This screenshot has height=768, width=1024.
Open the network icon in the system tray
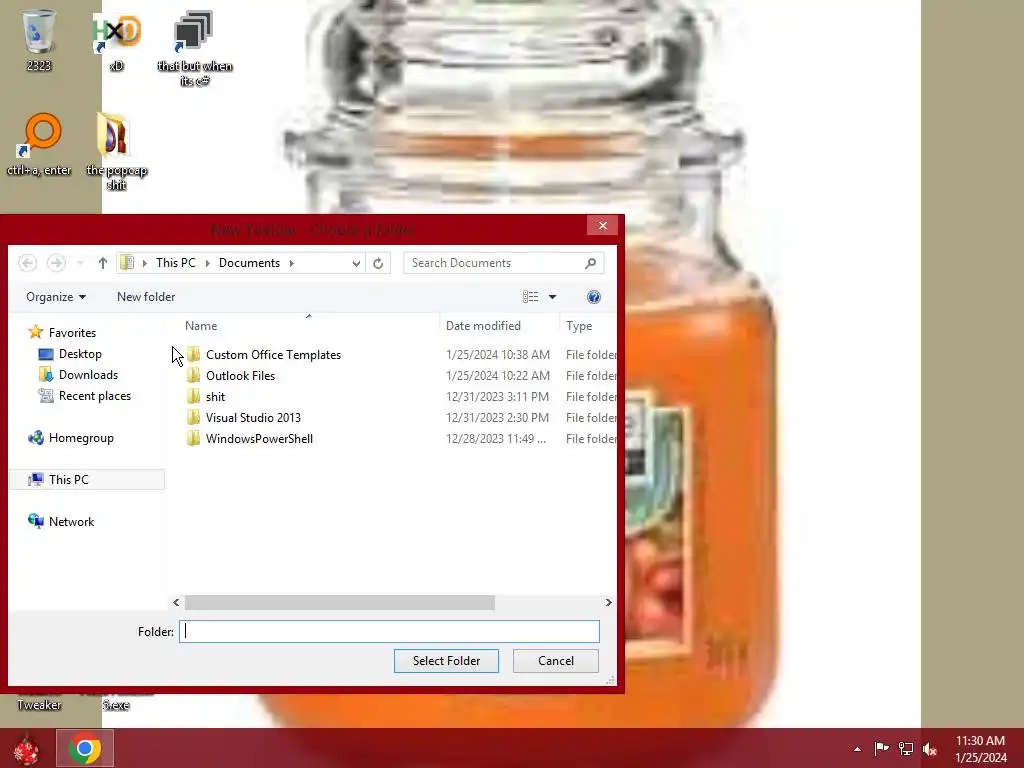(906, 749)
